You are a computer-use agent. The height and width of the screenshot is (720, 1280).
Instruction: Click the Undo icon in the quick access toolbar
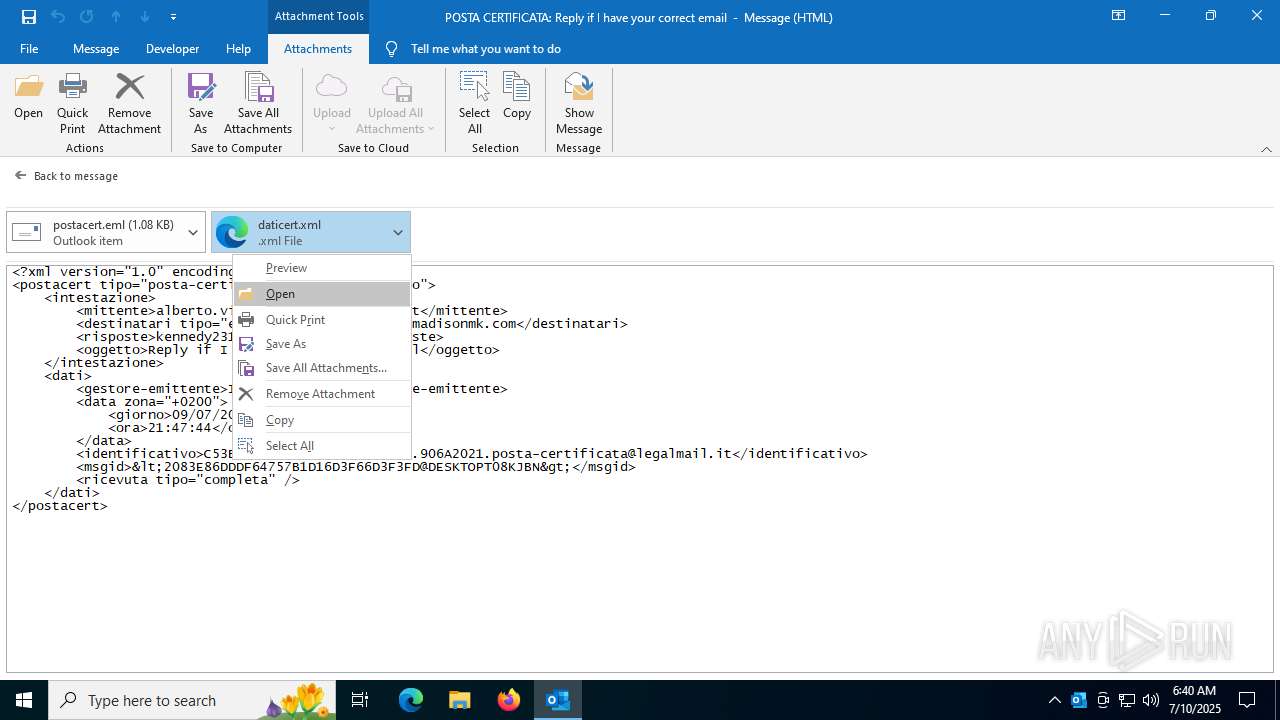[58, 16]
